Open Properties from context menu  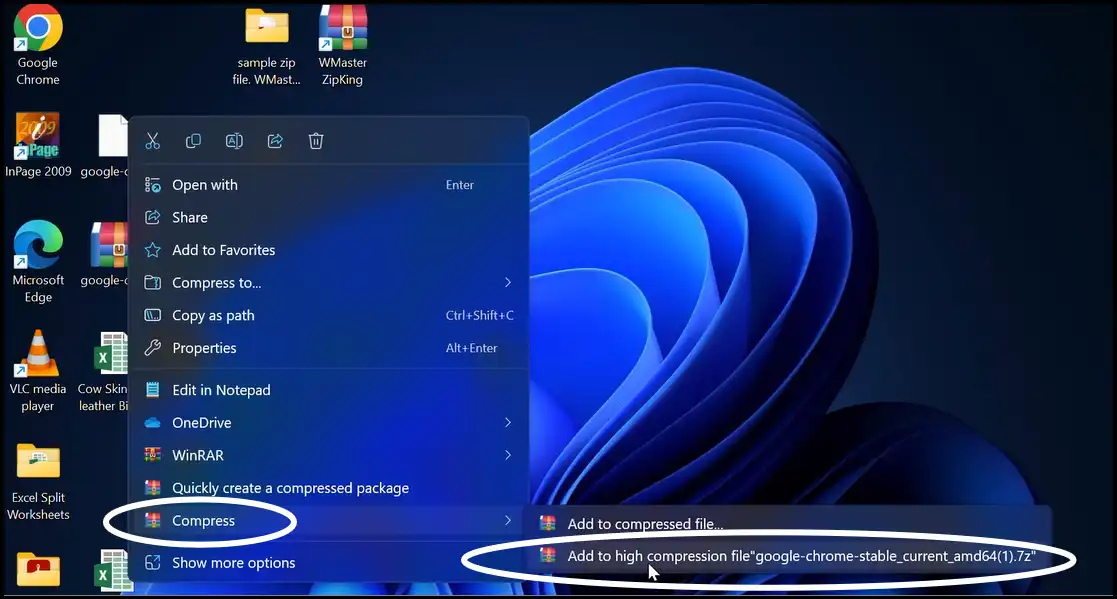[328, 348]
